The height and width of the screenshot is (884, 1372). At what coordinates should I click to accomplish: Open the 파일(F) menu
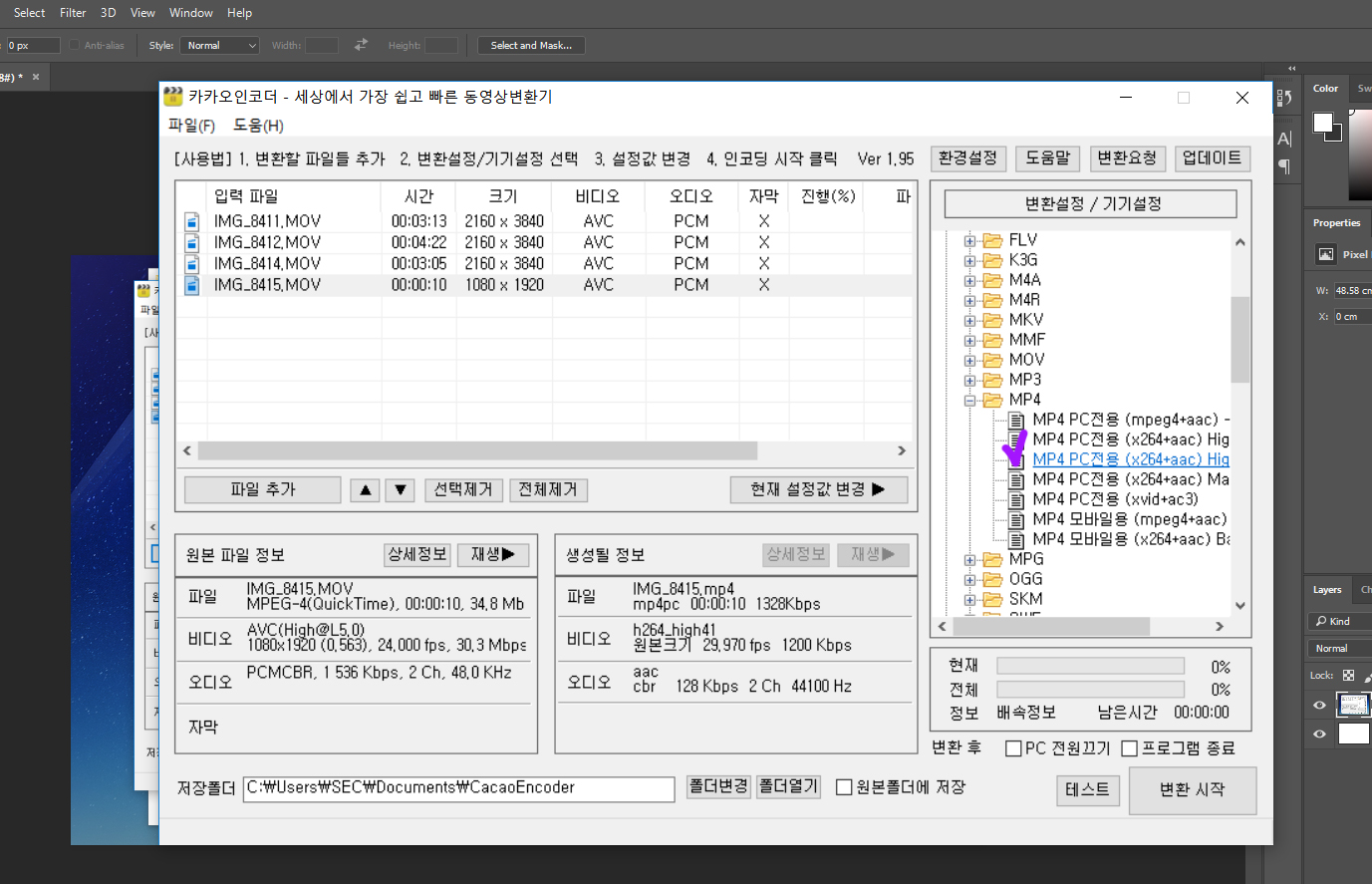[191, 126]
